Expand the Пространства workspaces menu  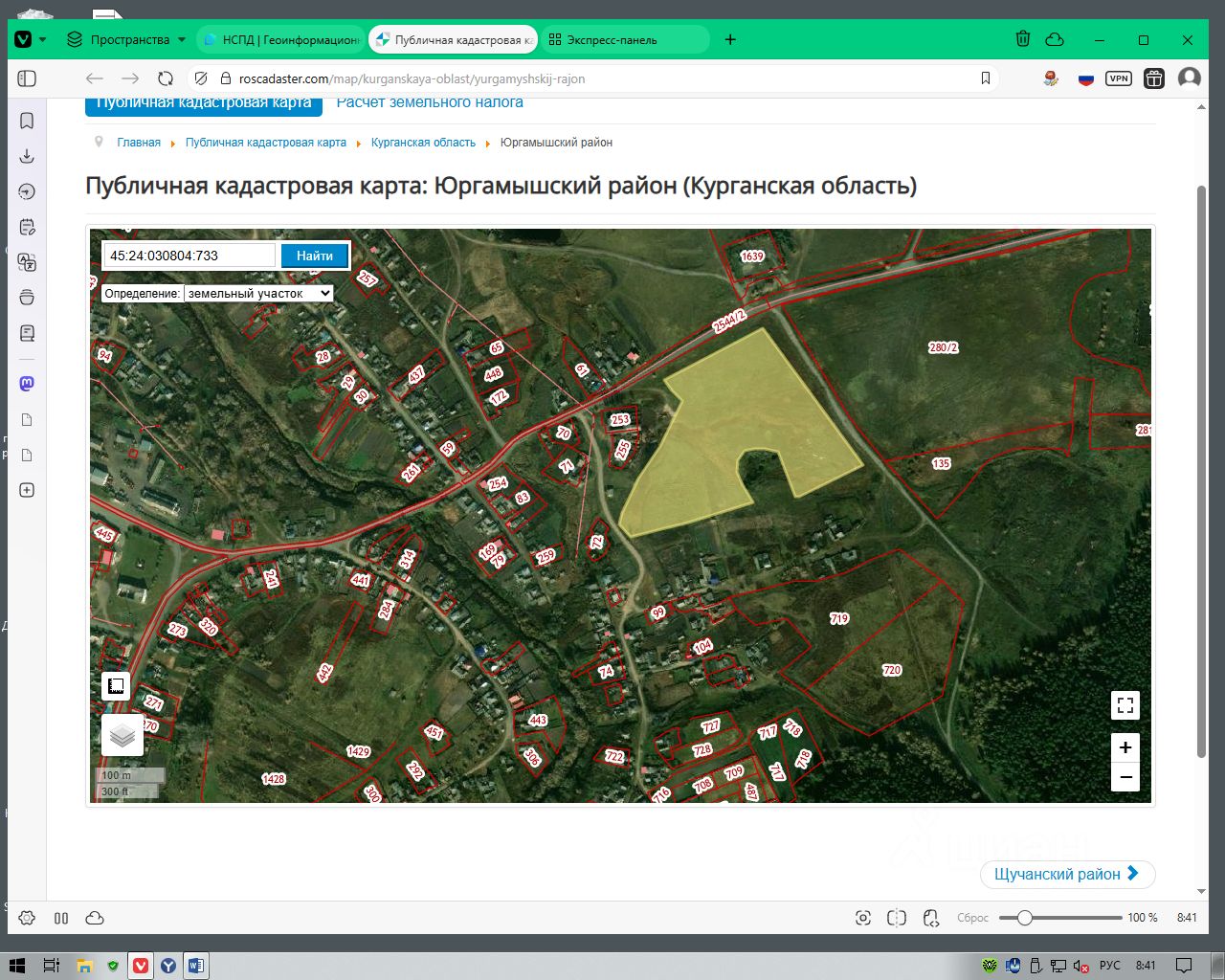[126, 39]
